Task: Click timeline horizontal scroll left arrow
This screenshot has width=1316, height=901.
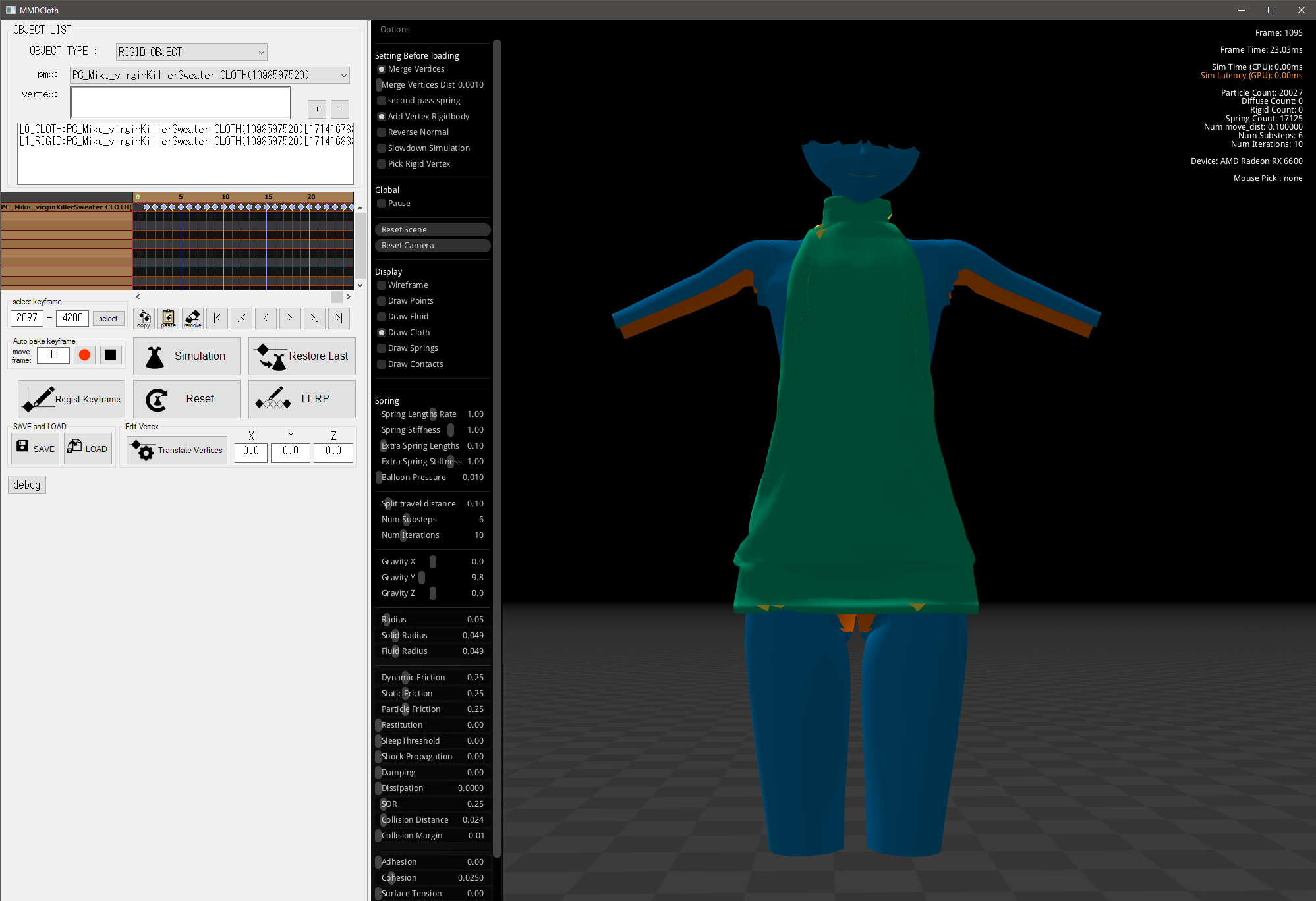Action: click(138, 297)
